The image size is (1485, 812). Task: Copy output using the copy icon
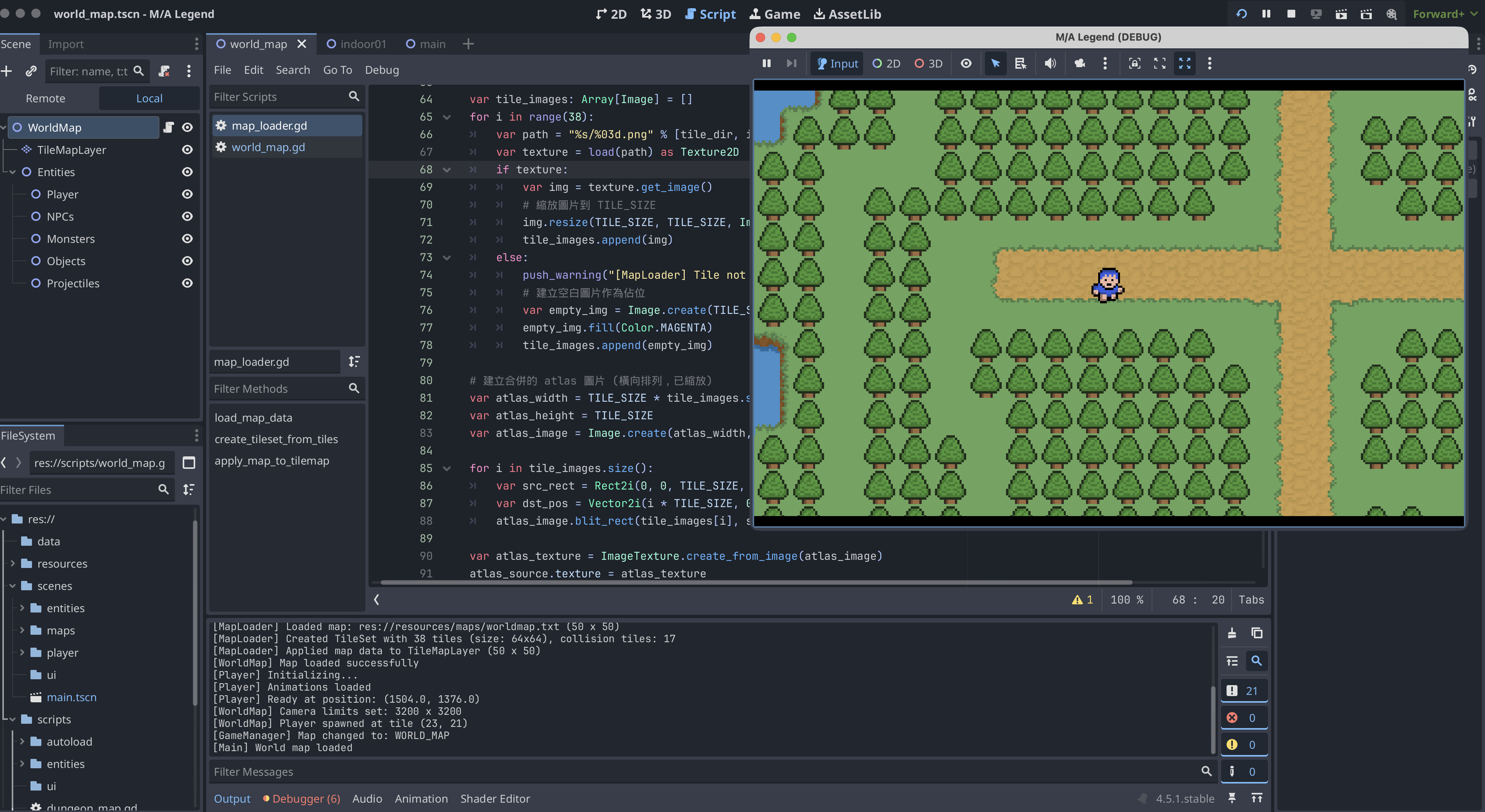coord(1257,633)
